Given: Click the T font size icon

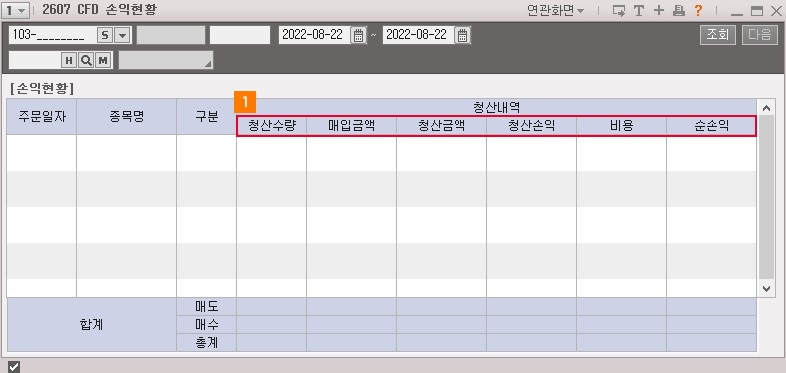Looking at the screenshot, I should [x=639, y=11].
